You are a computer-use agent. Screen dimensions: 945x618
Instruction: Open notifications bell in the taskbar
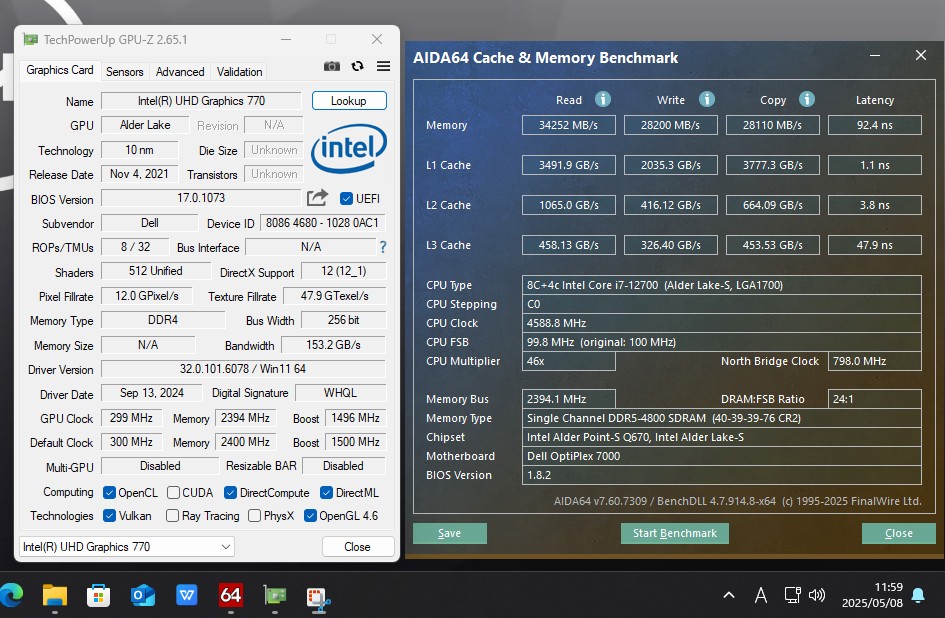point(918,596)
